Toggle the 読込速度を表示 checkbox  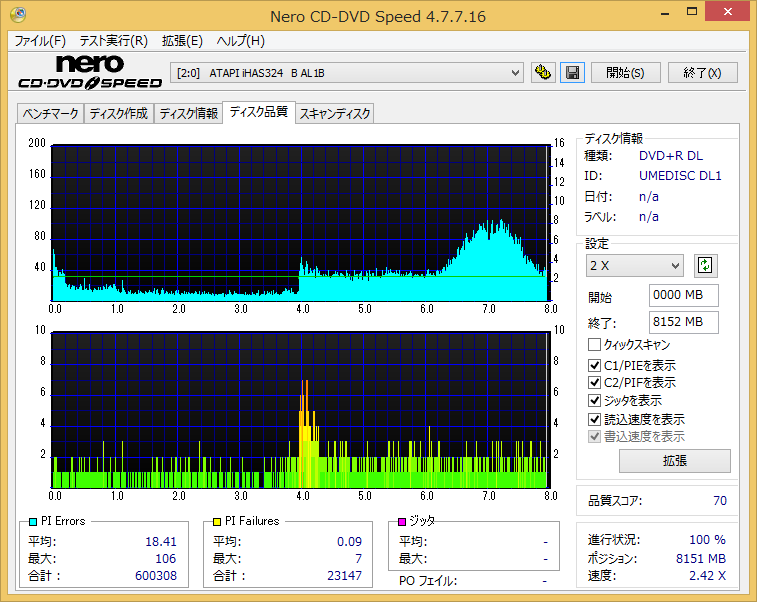pos(594,419)
